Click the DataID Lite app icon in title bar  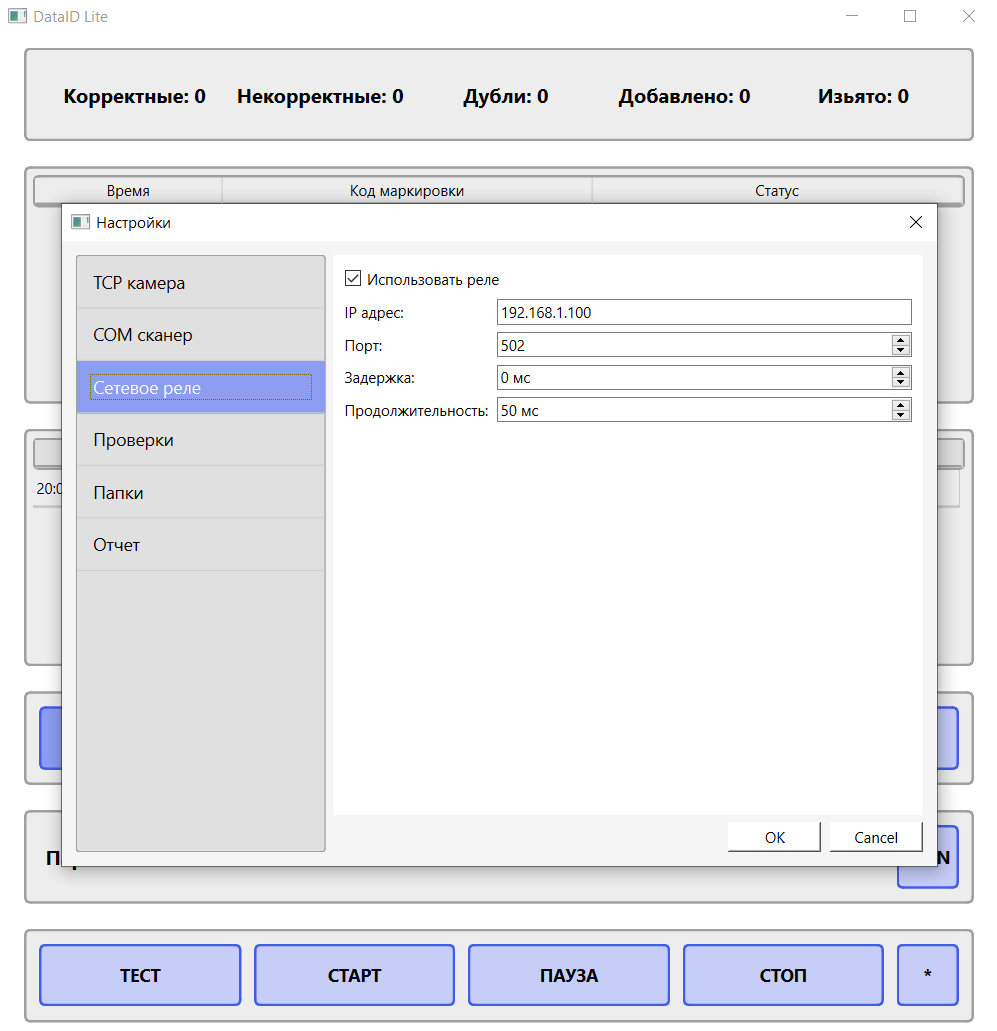click(18, 16)
